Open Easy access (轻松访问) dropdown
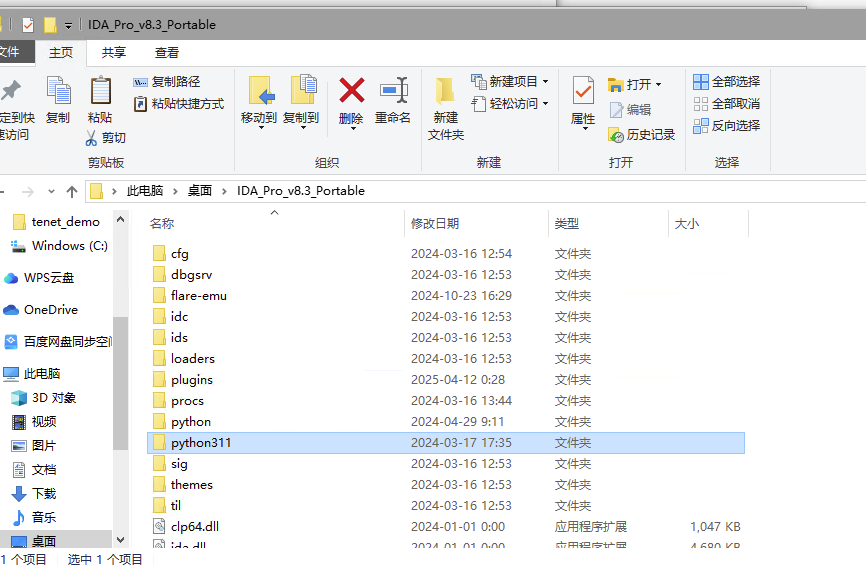Screen dimensions: 866x570 click(509, 104)
